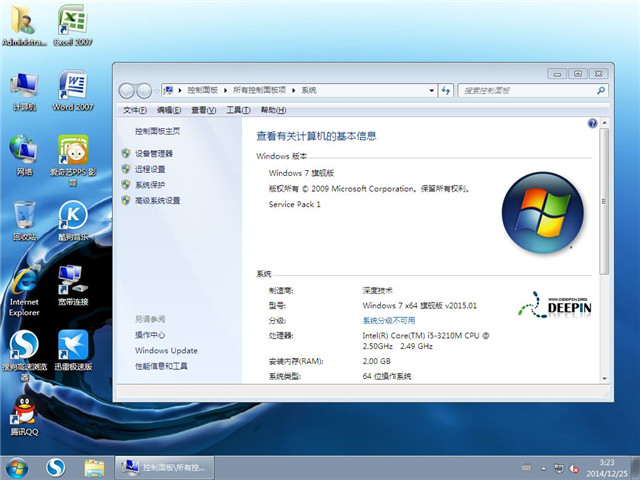
Task: Launch Word 2007 desktop shortcut
Action: point(73,91)
